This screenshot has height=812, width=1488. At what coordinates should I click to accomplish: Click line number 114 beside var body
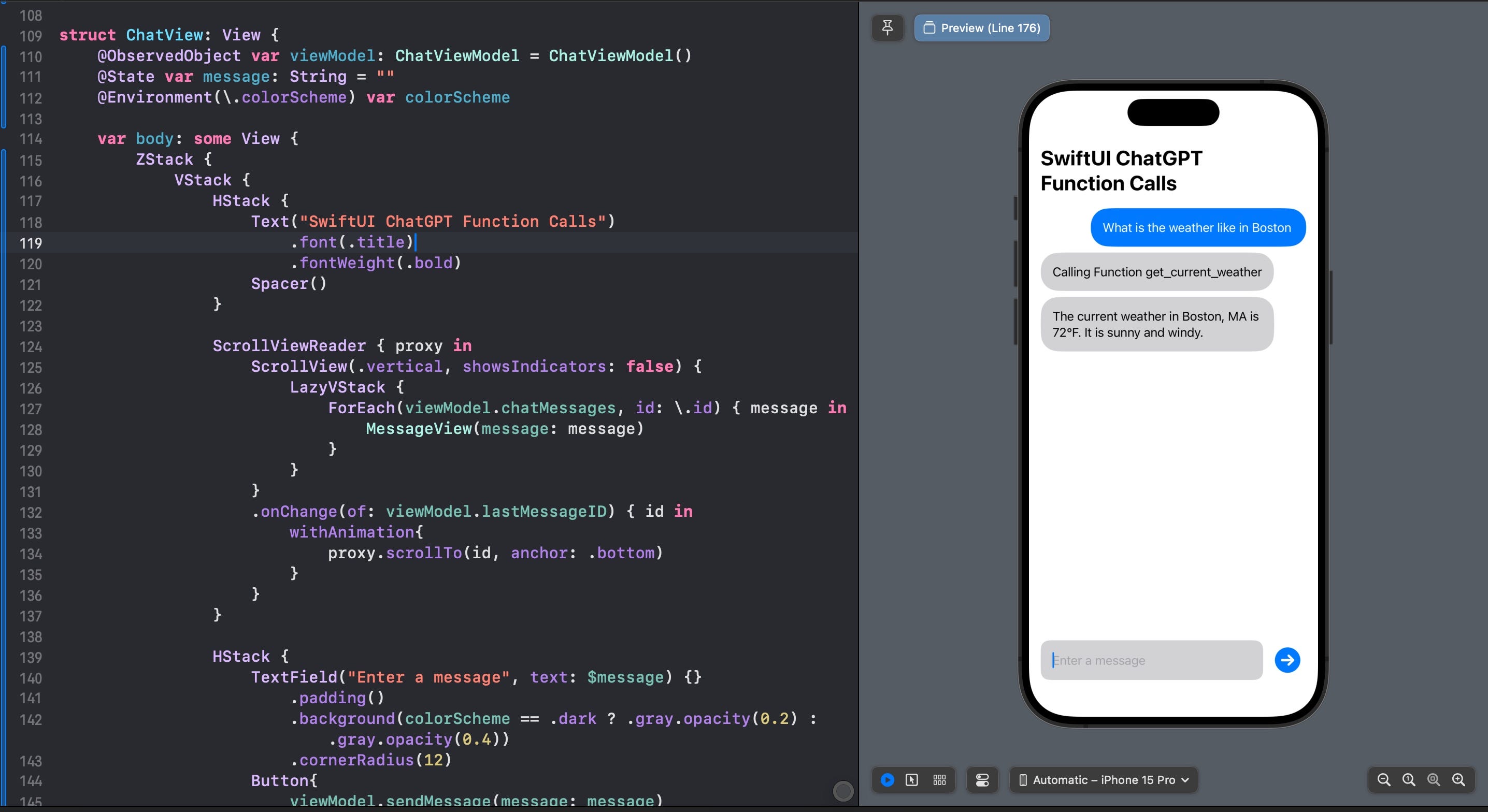tap(31, 139)
